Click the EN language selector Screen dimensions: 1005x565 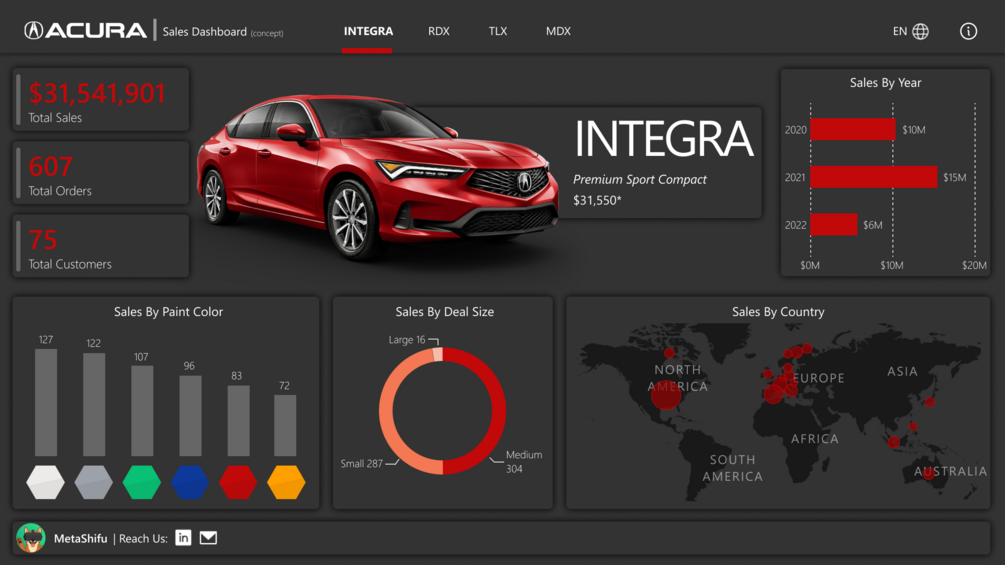(x=900, y=31)
